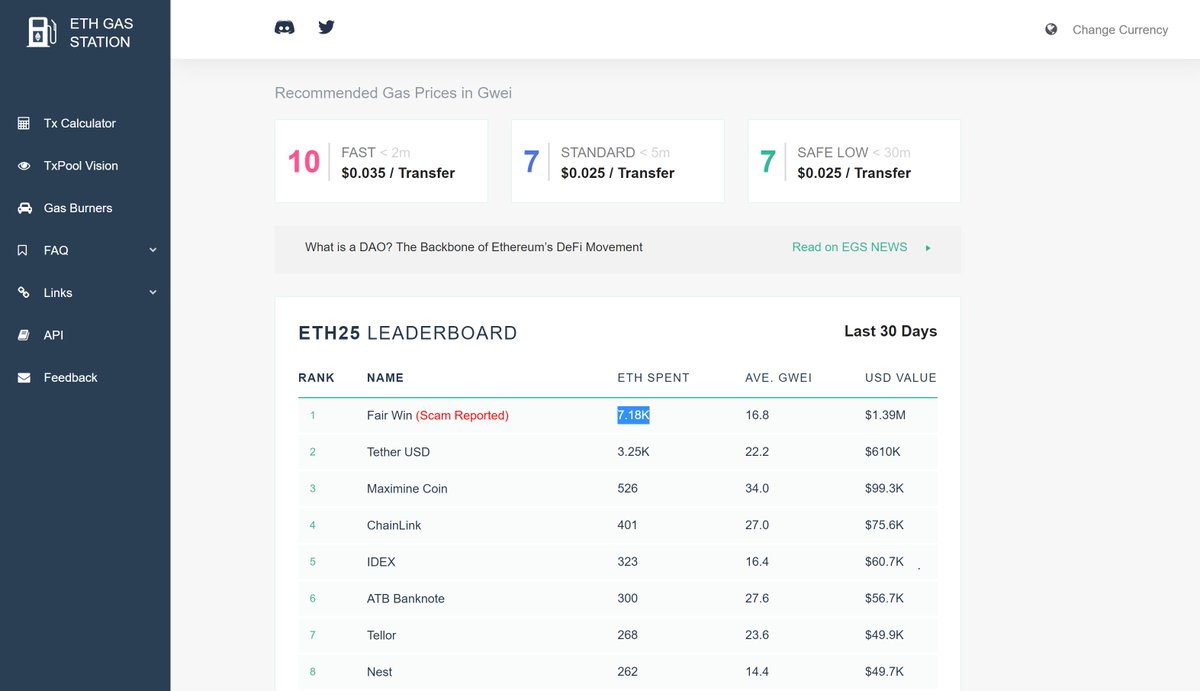The height and width of the screenshot is (691, 1200).
Task: Click the bookmark icon next to FAQ
Action: (x=23, y=251)
